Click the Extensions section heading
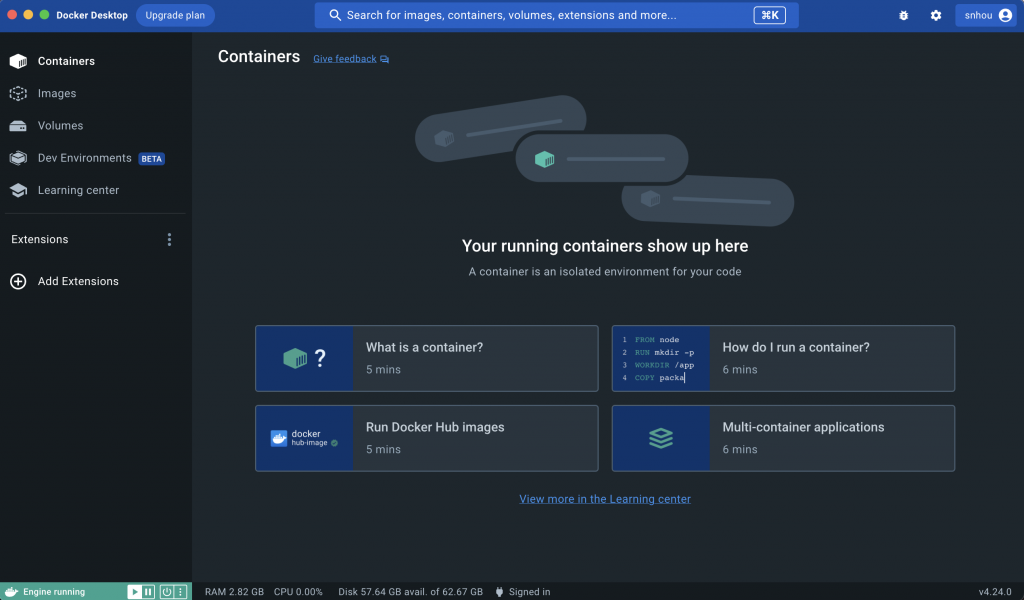1024x600 pixels. [40, 240]
